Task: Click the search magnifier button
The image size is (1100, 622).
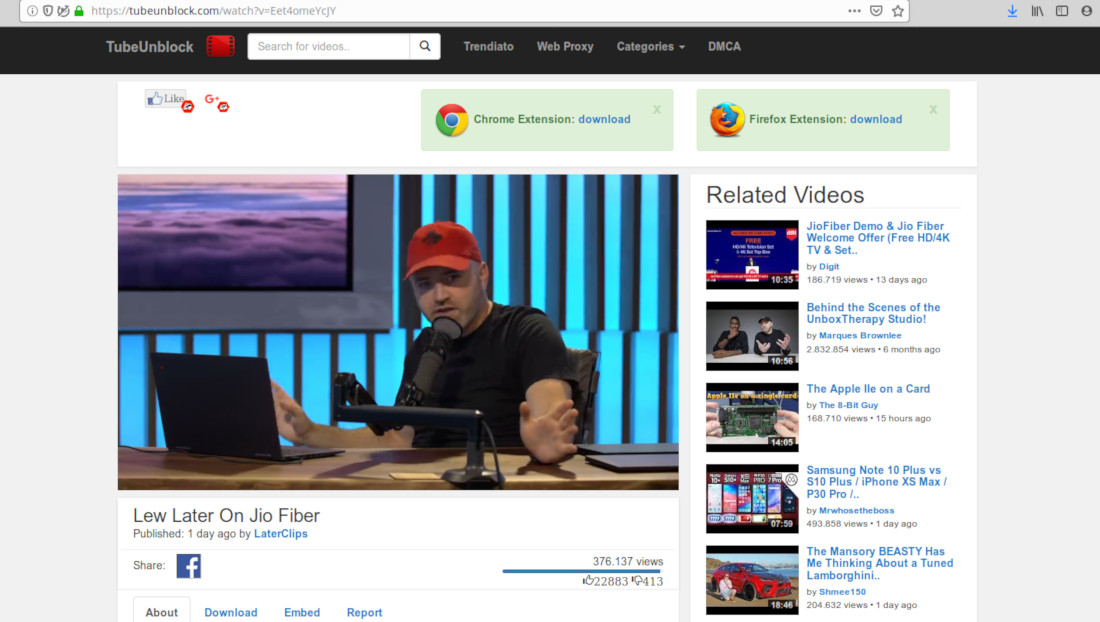Action: (x=425, y=46)
